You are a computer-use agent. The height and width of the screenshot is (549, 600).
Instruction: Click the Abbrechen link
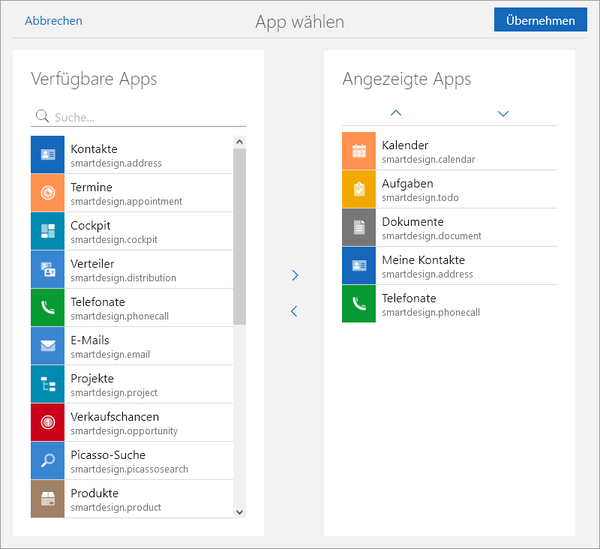[x=54, y=21]
